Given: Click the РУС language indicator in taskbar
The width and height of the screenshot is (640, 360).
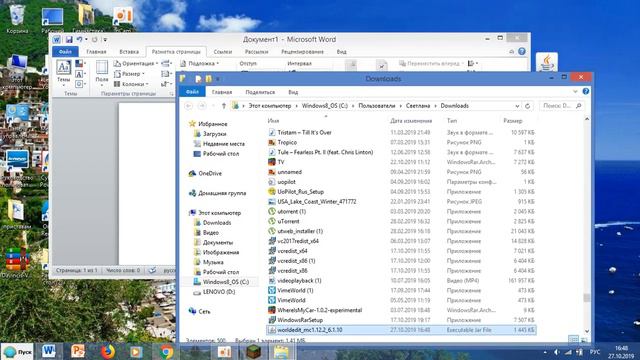Looking at the screenshot, I should click(x=595, y=352).
